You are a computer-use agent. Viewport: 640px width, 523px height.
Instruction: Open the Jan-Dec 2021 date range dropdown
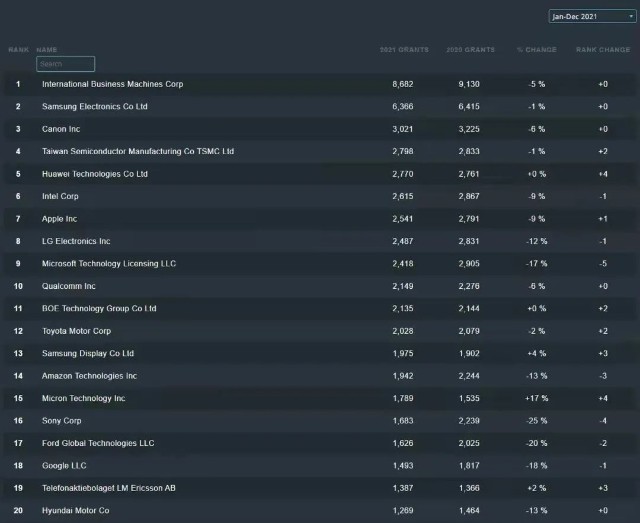592,16
